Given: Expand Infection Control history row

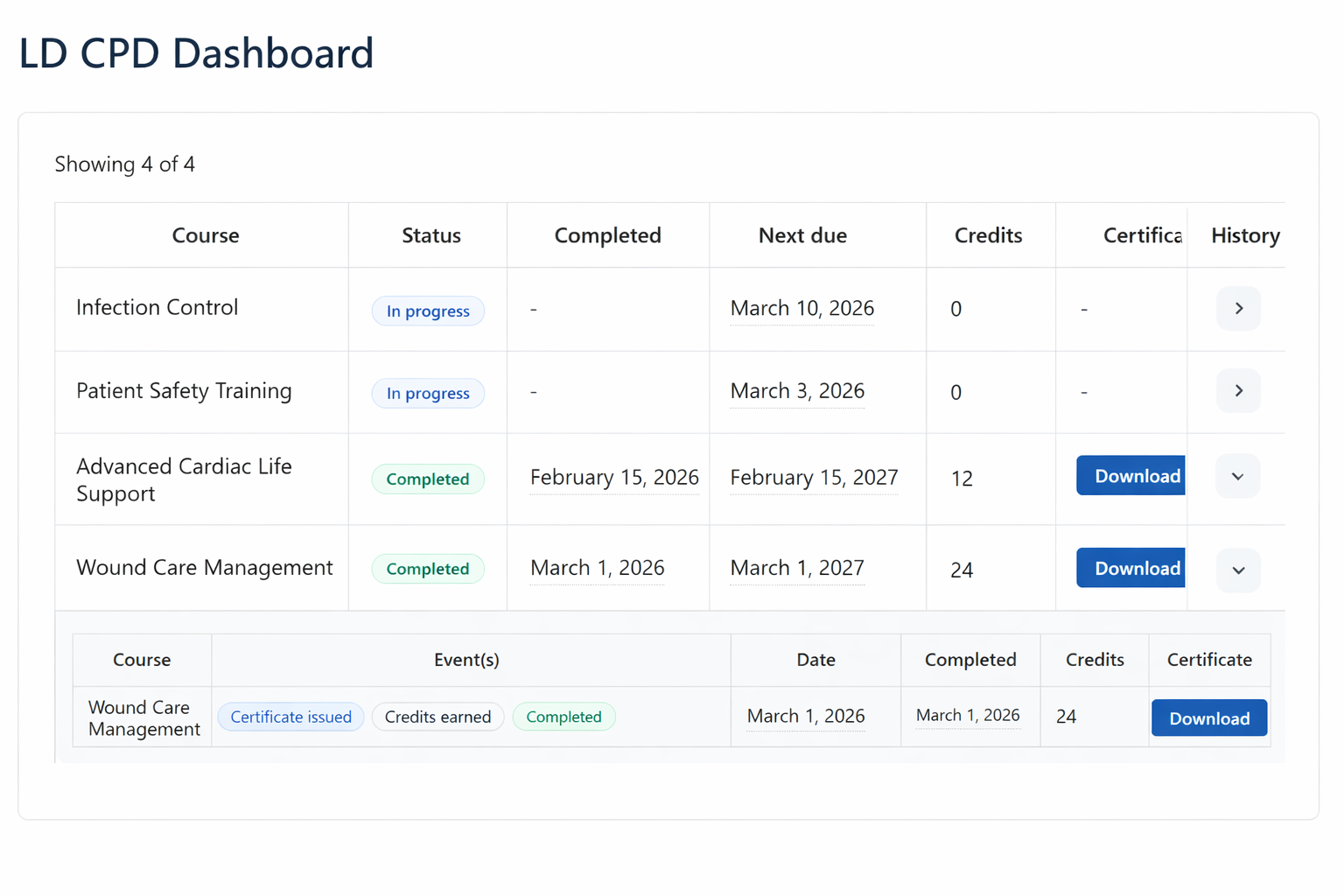Looking at the screenshot, I should pos(1237,309).
